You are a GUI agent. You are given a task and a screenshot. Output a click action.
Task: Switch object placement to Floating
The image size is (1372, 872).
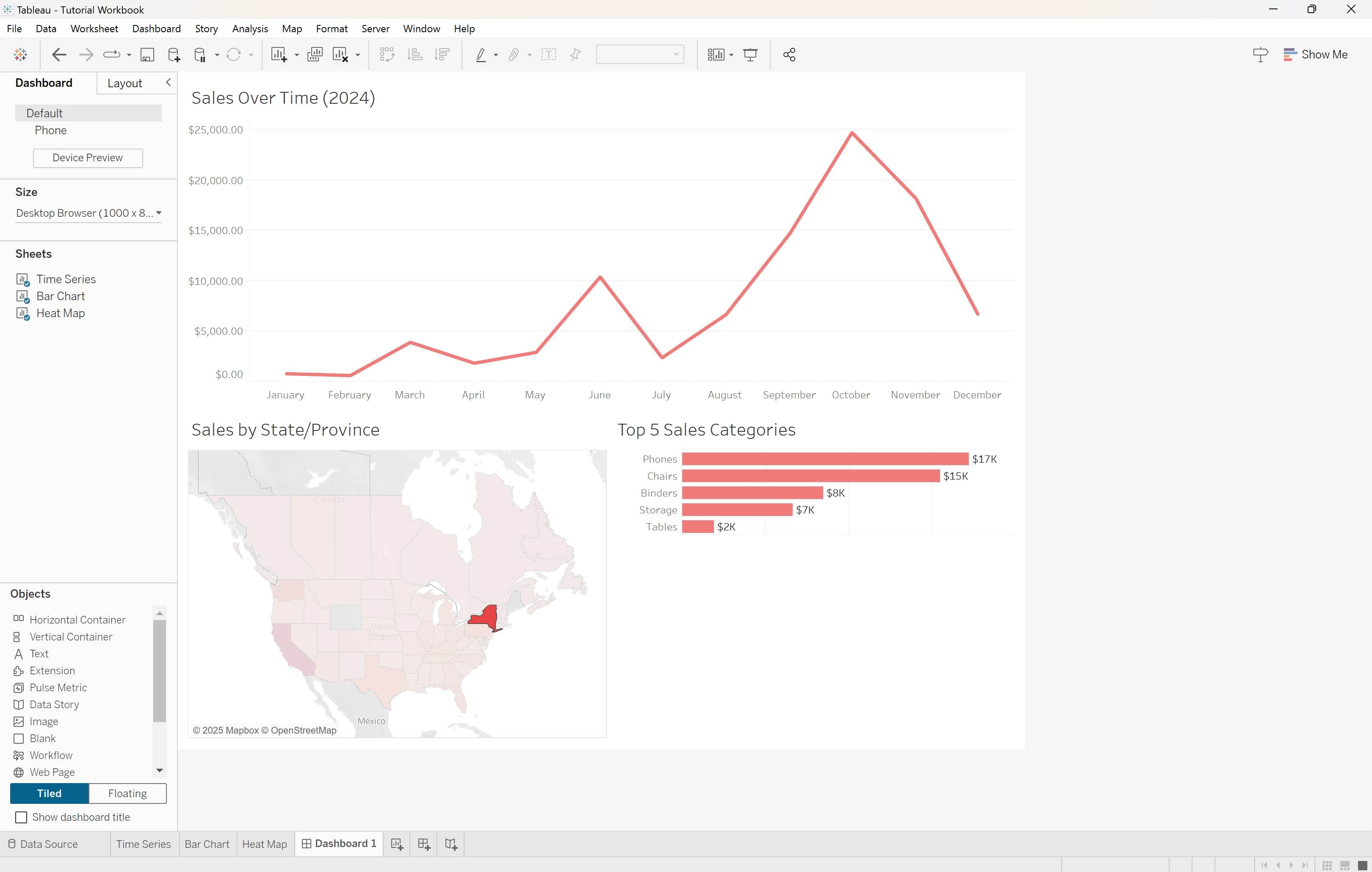(127, 793)
